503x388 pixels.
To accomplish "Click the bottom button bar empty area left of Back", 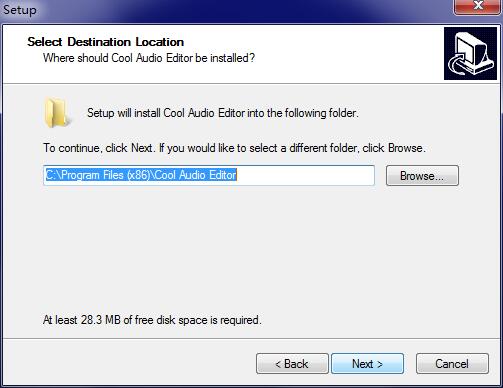I will coord(128,363).
